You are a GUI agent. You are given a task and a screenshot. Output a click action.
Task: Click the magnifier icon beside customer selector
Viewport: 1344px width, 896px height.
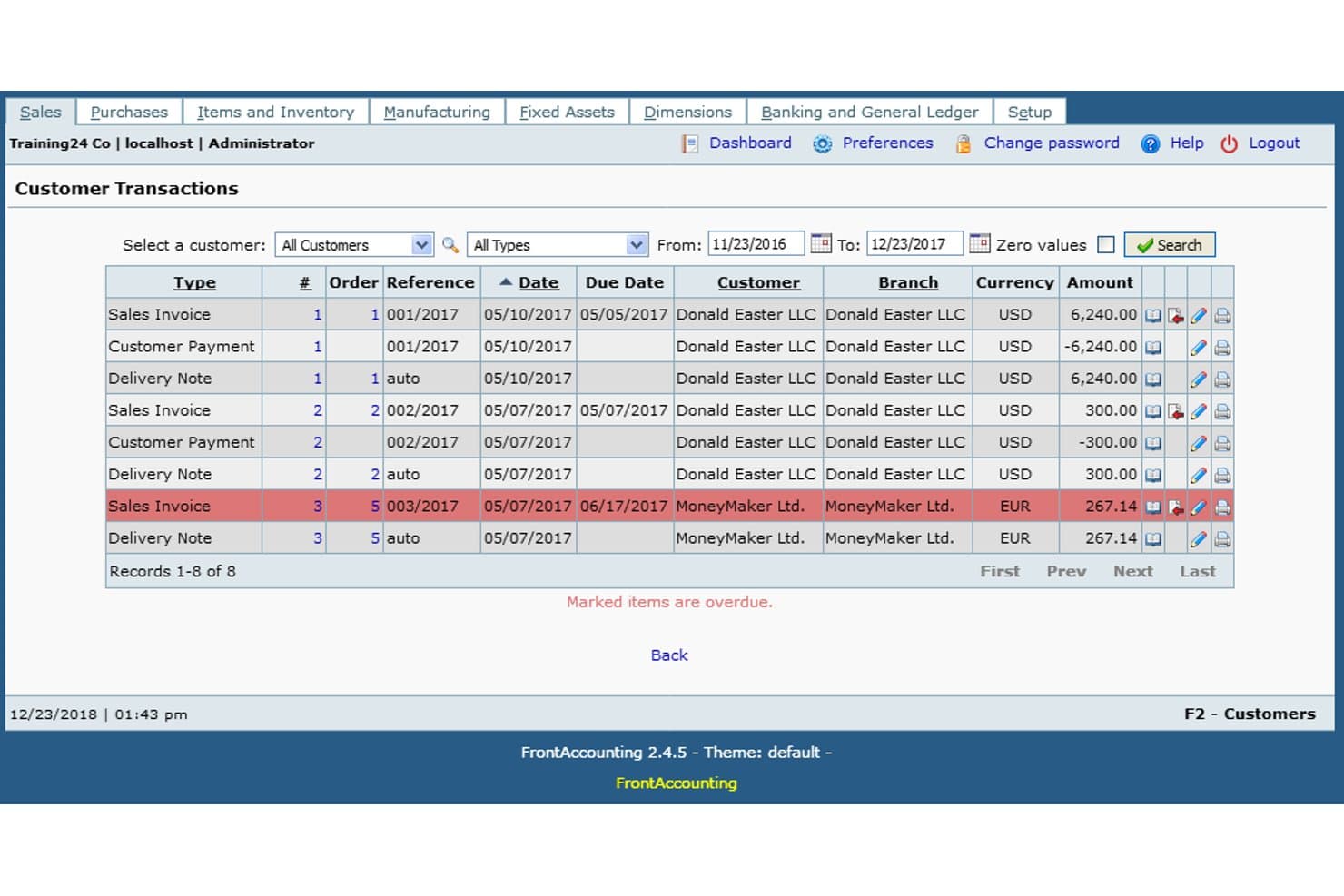point(450,244)
